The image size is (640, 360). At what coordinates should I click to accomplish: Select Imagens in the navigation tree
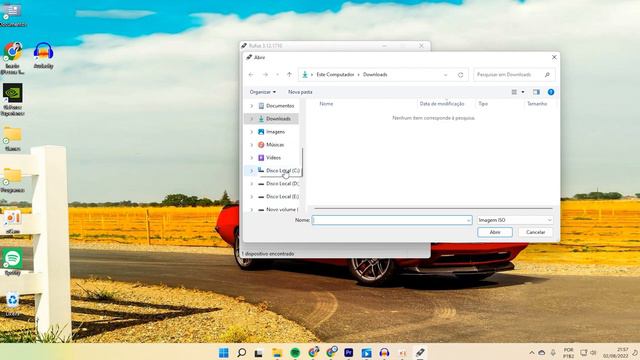click(x=275, y=132)
